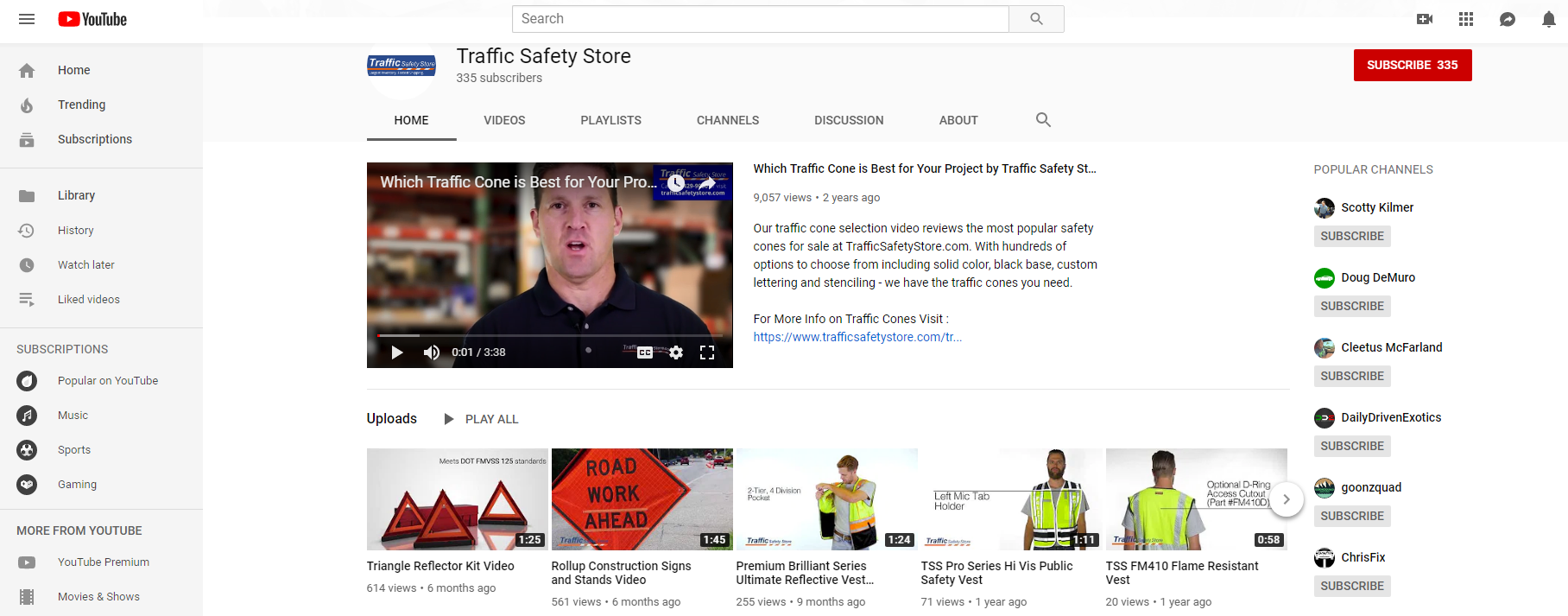Open Rollup Construction Signs video thumbnail
The height and width of the screenshot is (616, 1568).
click(642, 499)
